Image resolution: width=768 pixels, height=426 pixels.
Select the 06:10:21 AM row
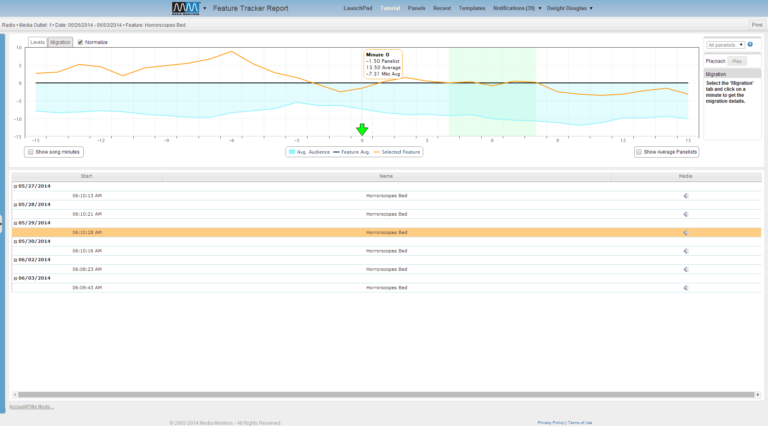click(x=386, y=214)
